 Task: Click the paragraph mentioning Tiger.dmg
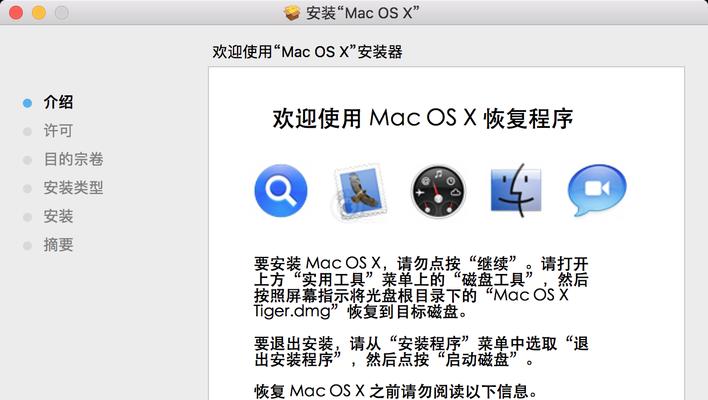tap(421, 288)
